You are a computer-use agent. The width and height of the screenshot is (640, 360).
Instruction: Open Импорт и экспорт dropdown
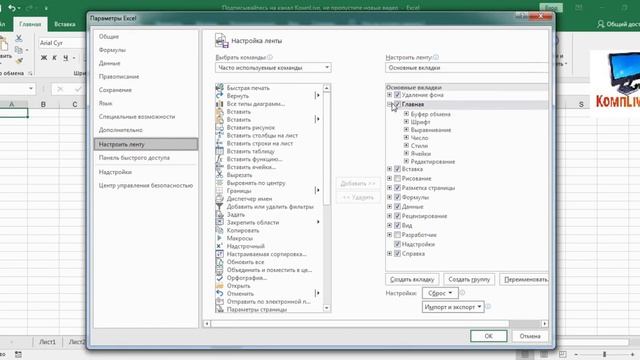[x=453, y=307]
